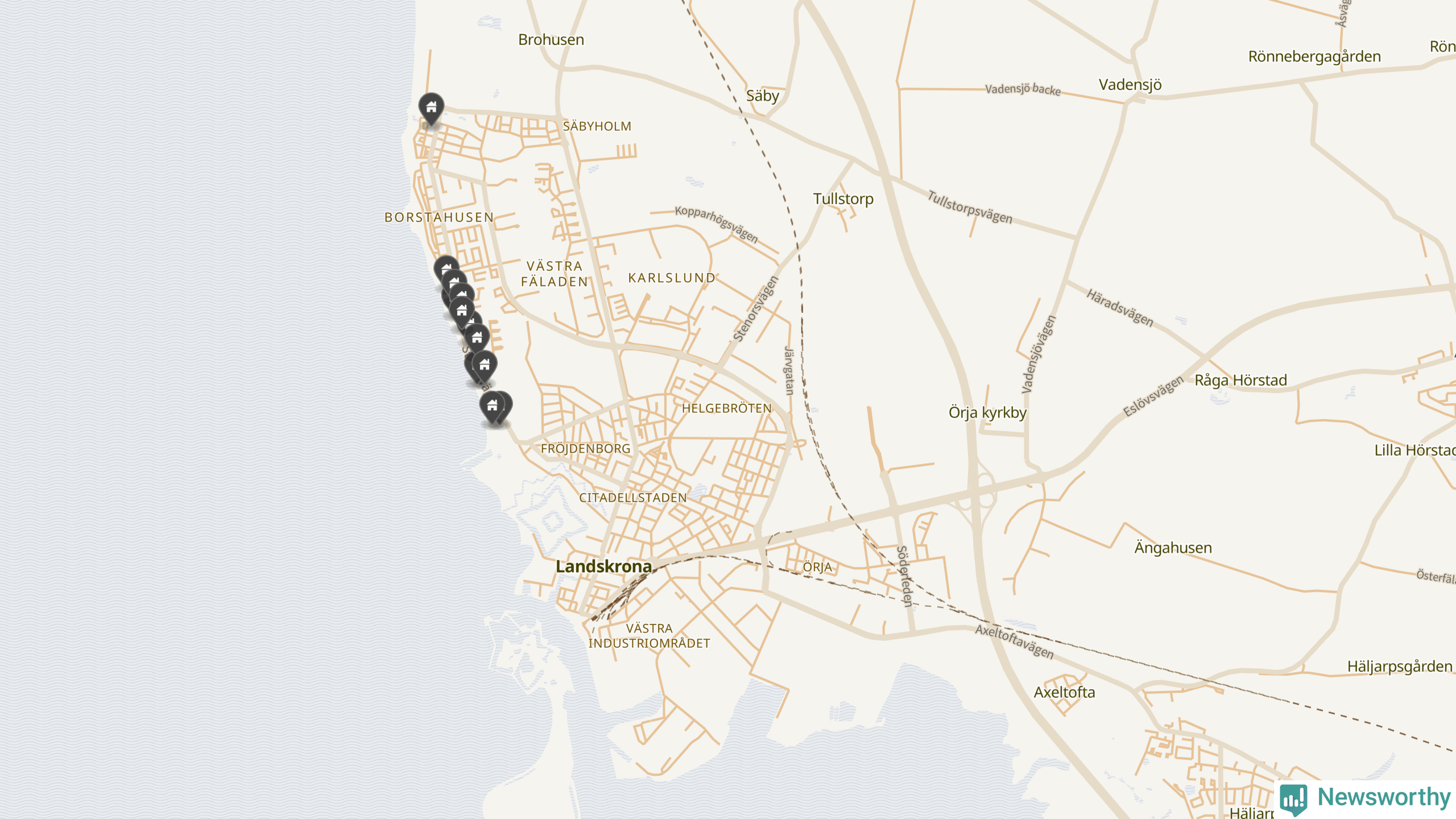Viewport: 1456px width, 819px height.
Task: Click the Karlslund district label
Action: coord(672,278)
